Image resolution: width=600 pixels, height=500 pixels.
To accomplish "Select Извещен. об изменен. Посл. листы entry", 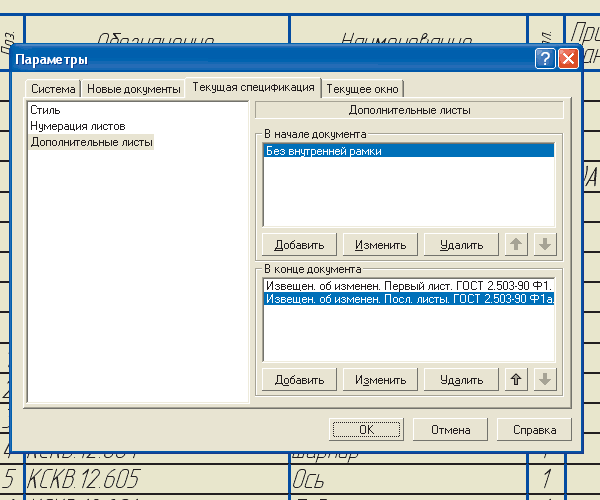I will click(408, 299).
